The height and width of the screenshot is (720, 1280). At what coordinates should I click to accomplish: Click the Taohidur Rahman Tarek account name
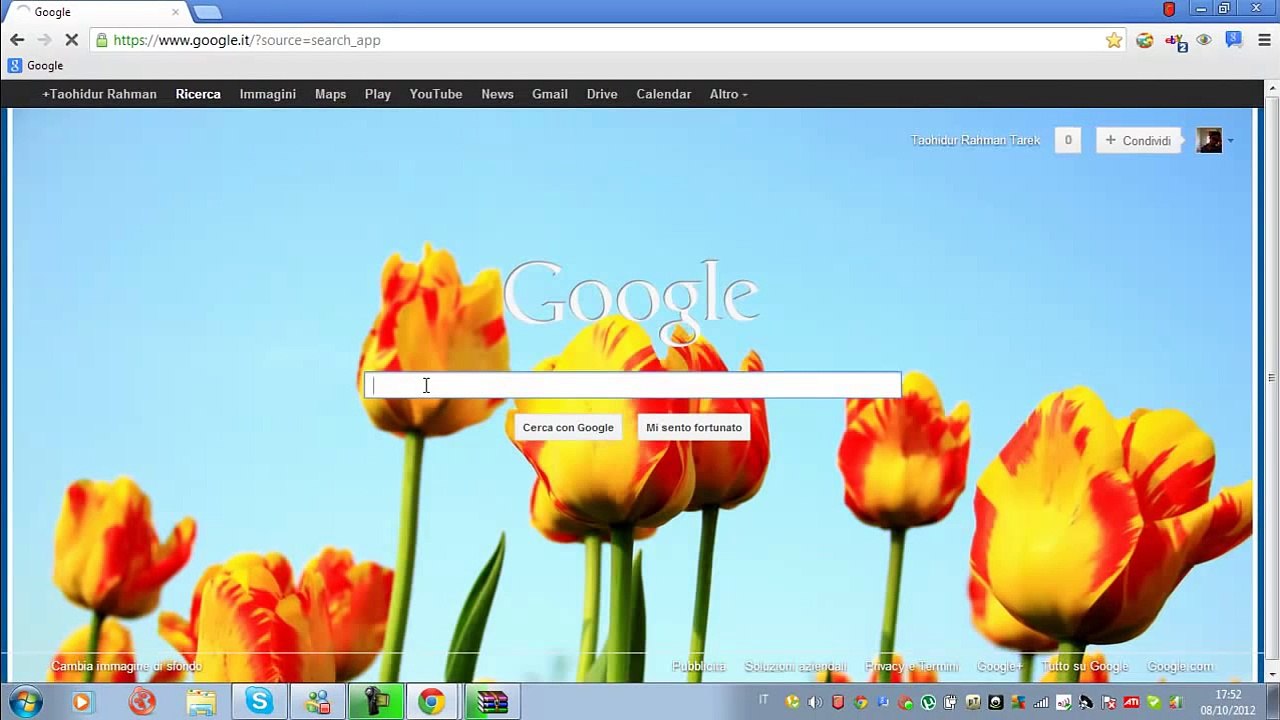[975, 141]
